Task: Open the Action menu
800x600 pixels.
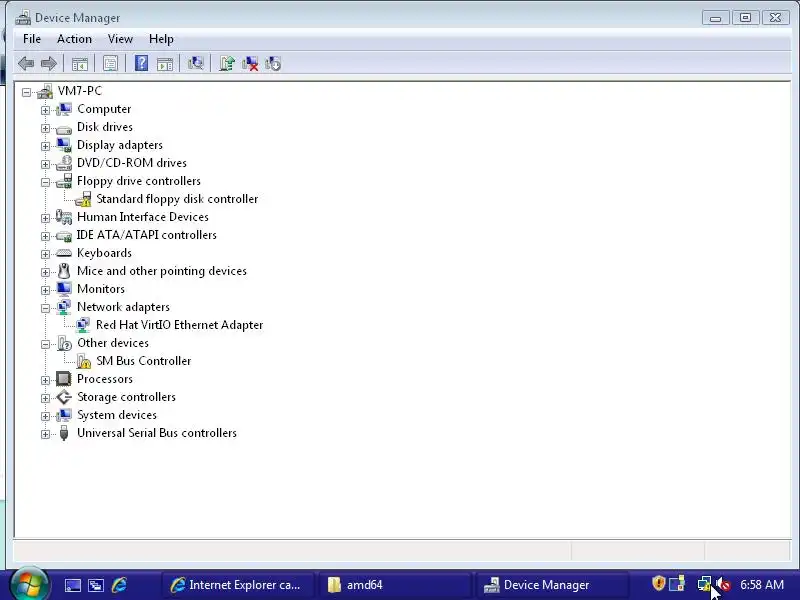Action: pyautogui.click(x=74, y=39)
